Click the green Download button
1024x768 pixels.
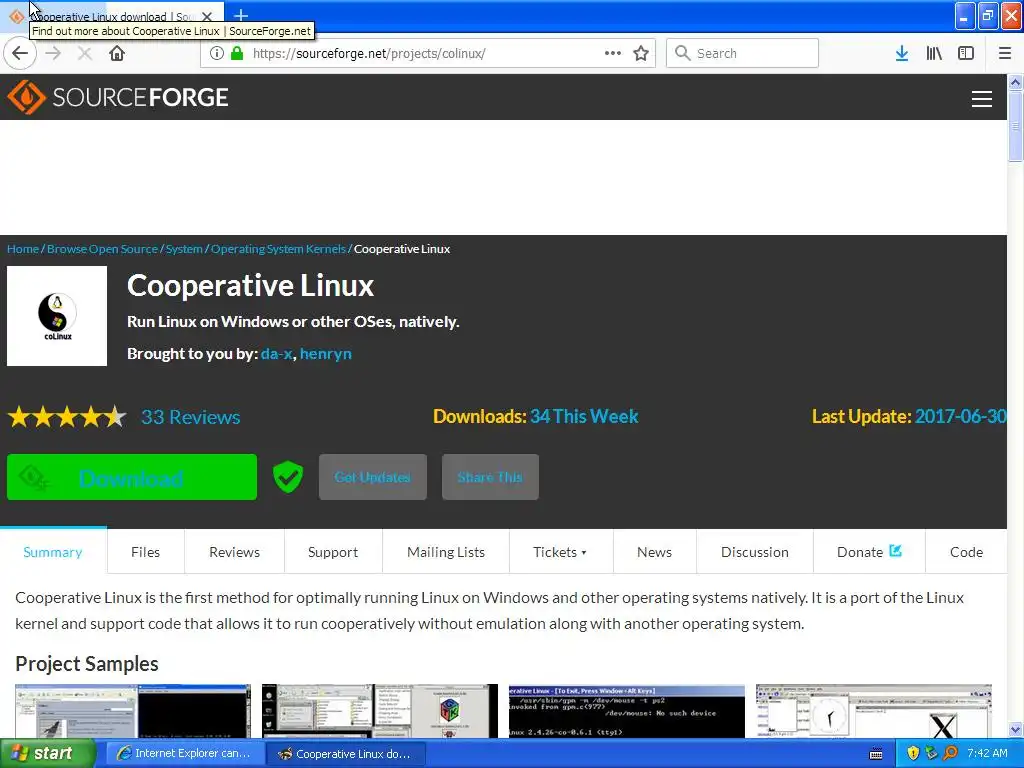tap(132, 477)
